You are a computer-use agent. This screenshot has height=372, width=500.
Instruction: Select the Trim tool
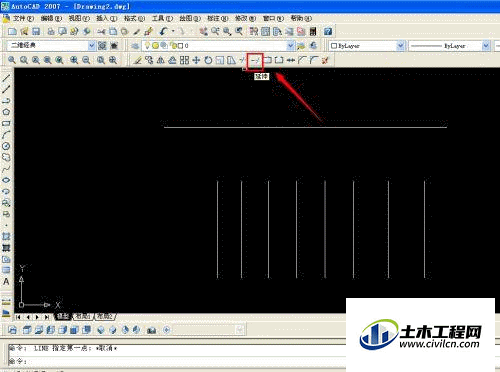point(243,60)
